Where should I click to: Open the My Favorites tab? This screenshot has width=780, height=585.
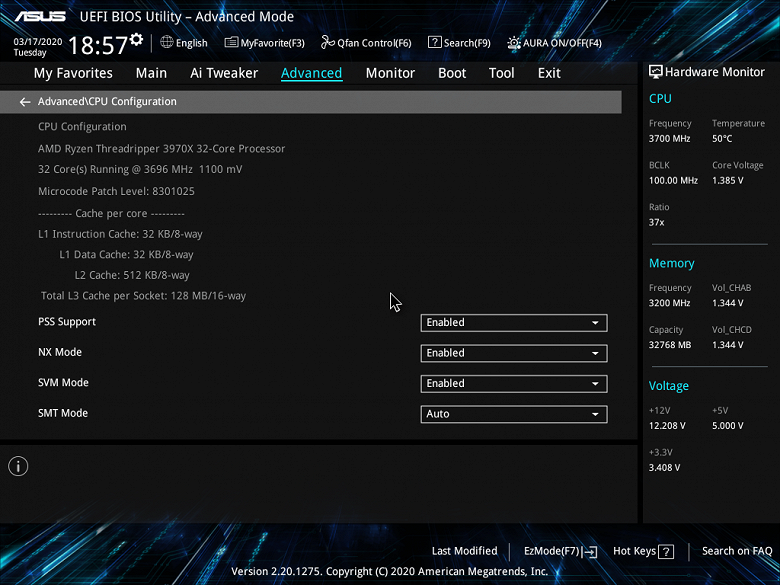[73, 73]
